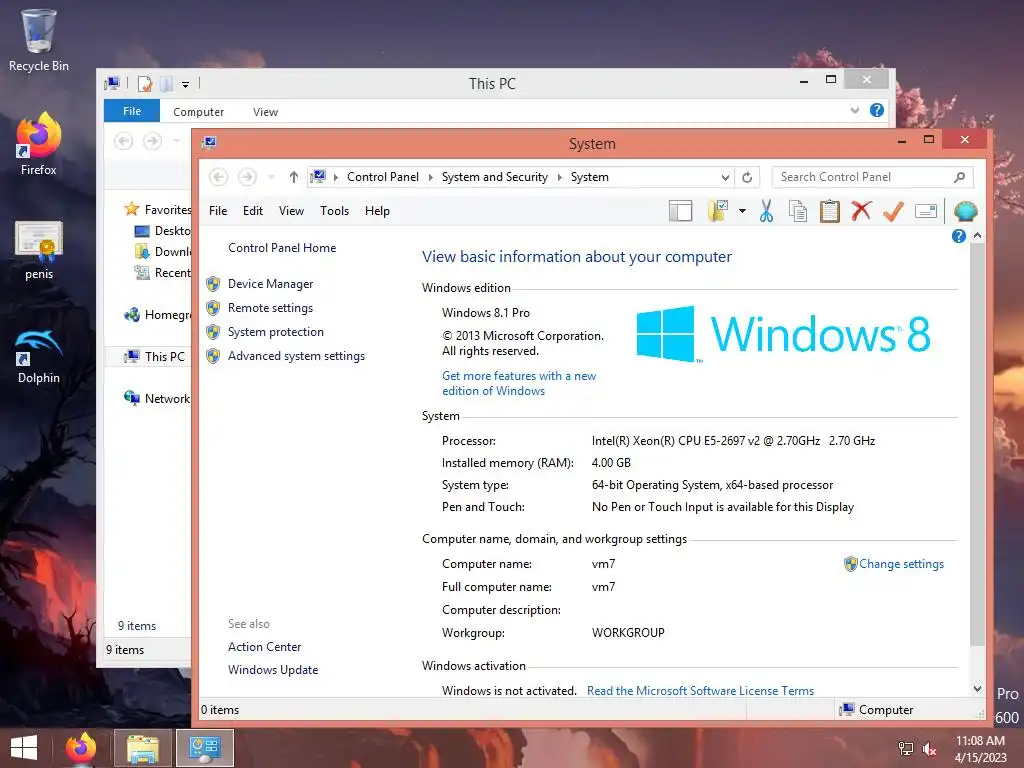
Task: Open the Tools menu
Action: tap(334, 211)
